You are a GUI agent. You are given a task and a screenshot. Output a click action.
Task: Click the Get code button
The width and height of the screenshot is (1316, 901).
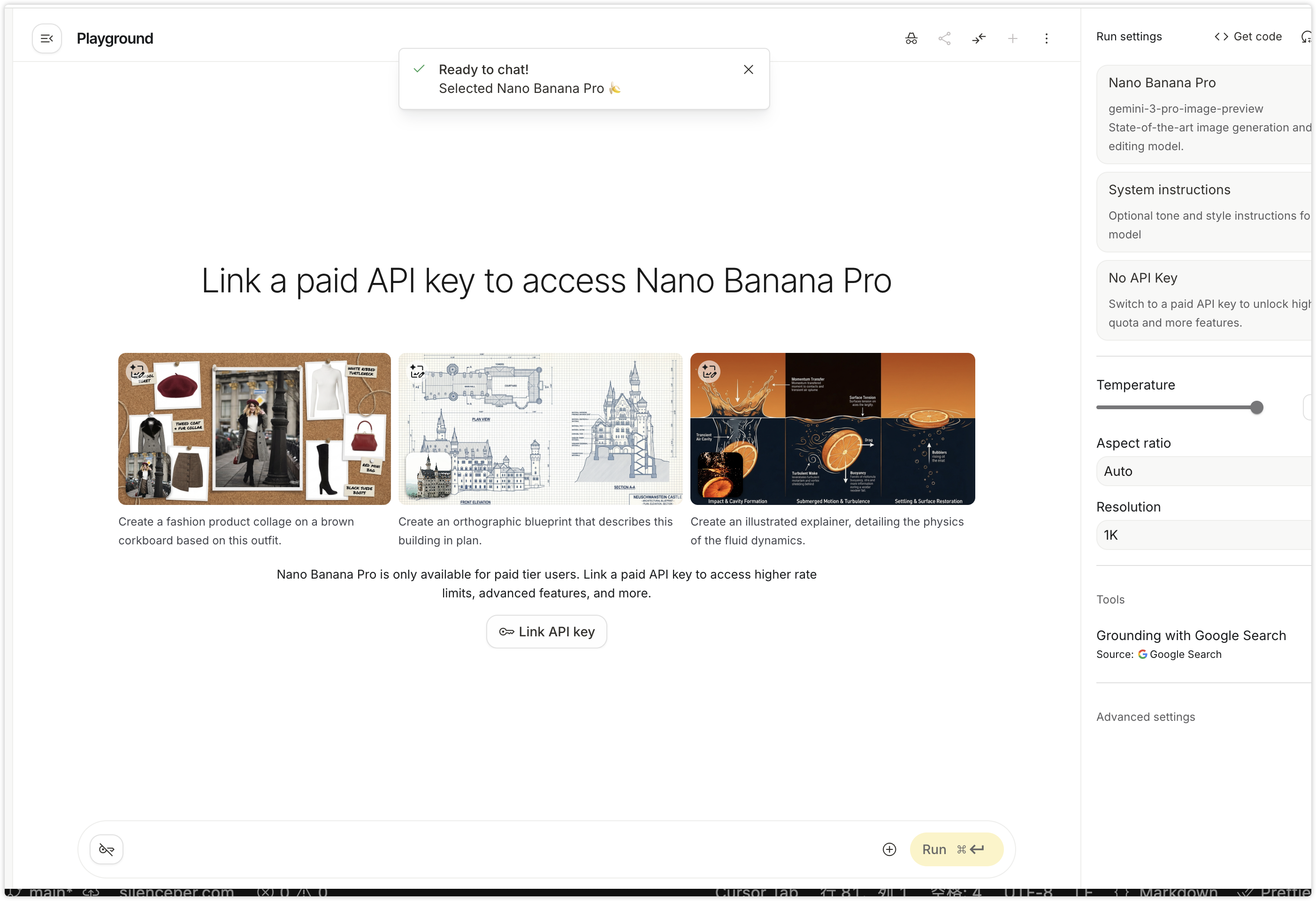1248,36
